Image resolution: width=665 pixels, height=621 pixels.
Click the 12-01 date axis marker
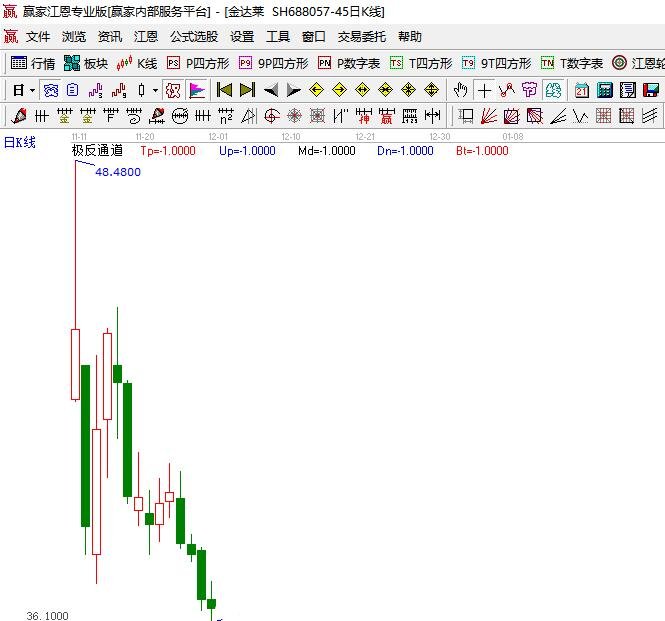218,137
